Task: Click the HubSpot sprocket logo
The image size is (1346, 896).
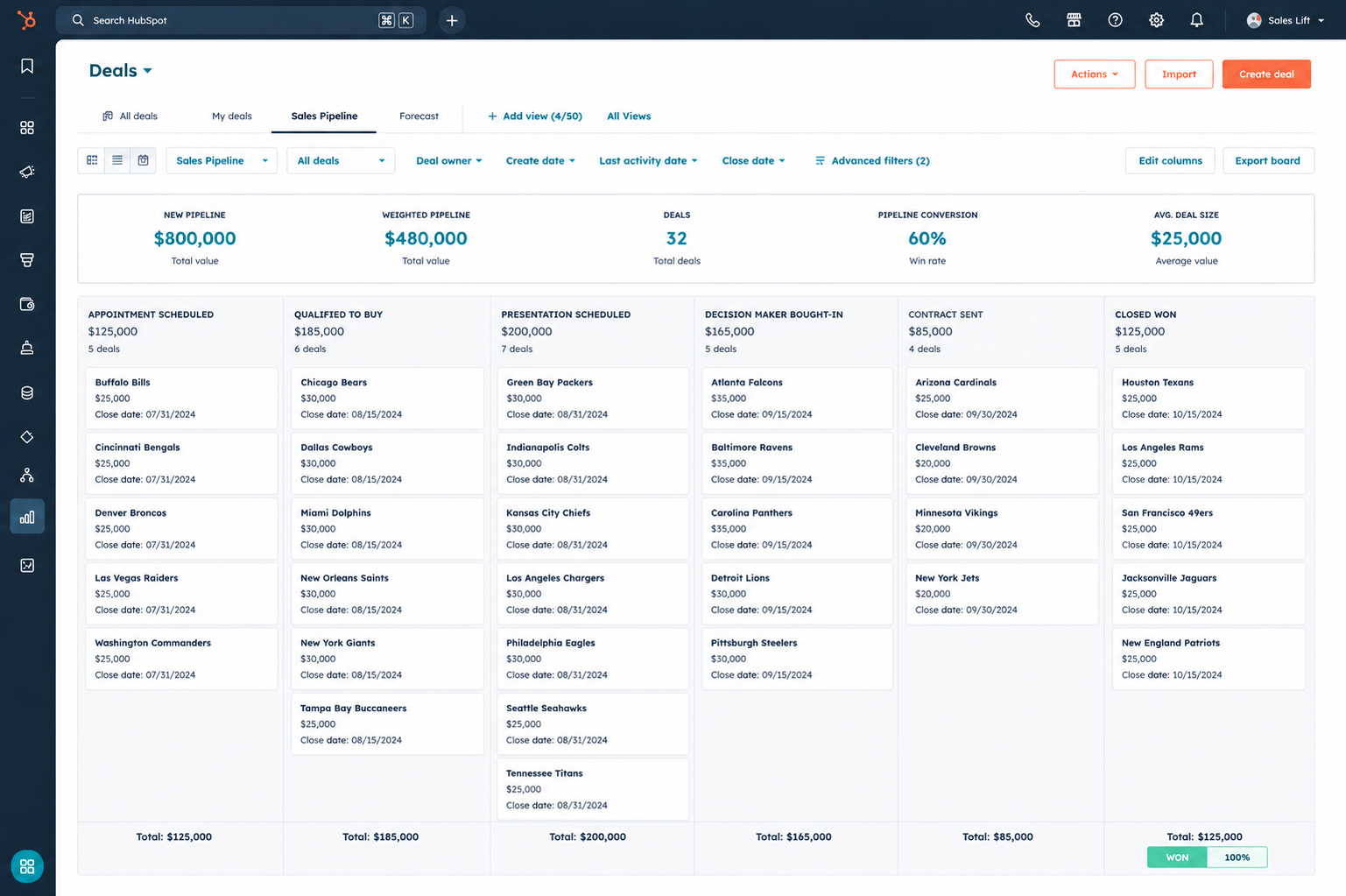Action: pyautogui.click(x=26, y=19)
